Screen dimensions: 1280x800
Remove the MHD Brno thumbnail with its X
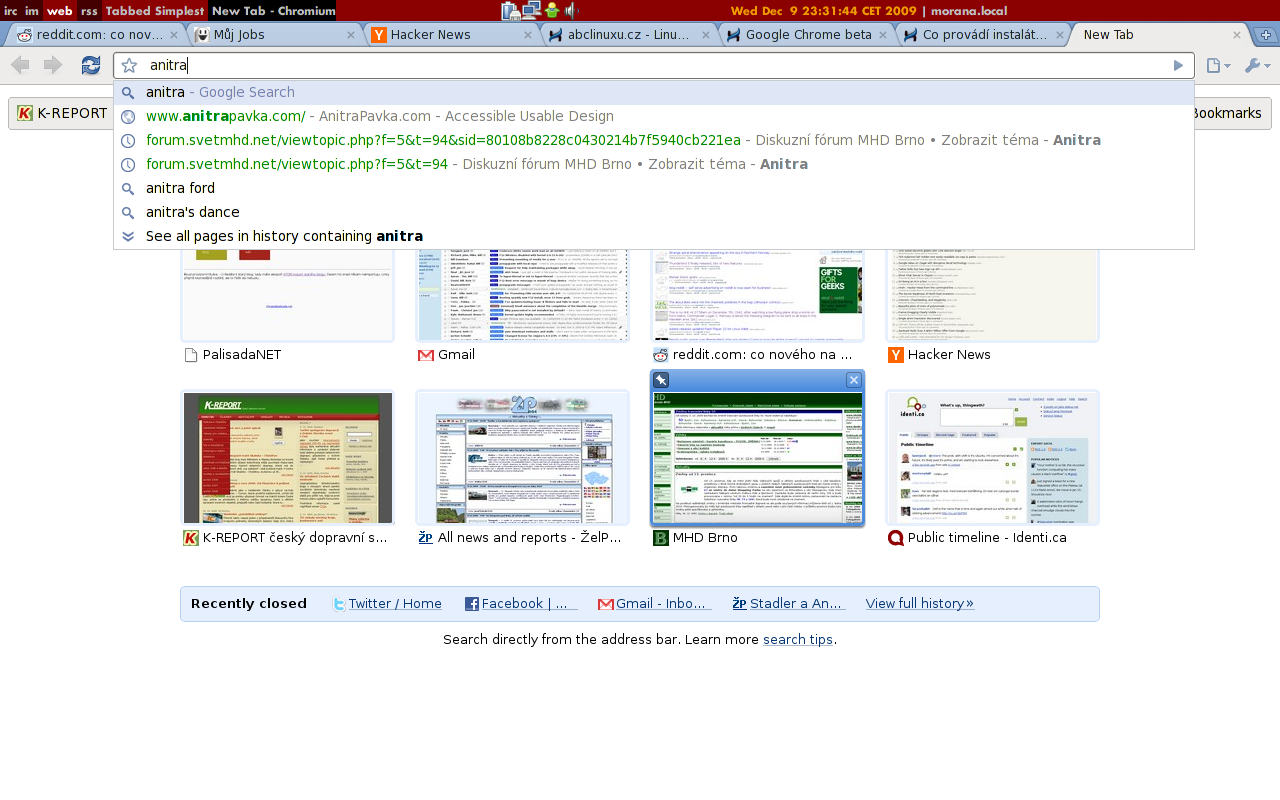[x=853, y=380]
